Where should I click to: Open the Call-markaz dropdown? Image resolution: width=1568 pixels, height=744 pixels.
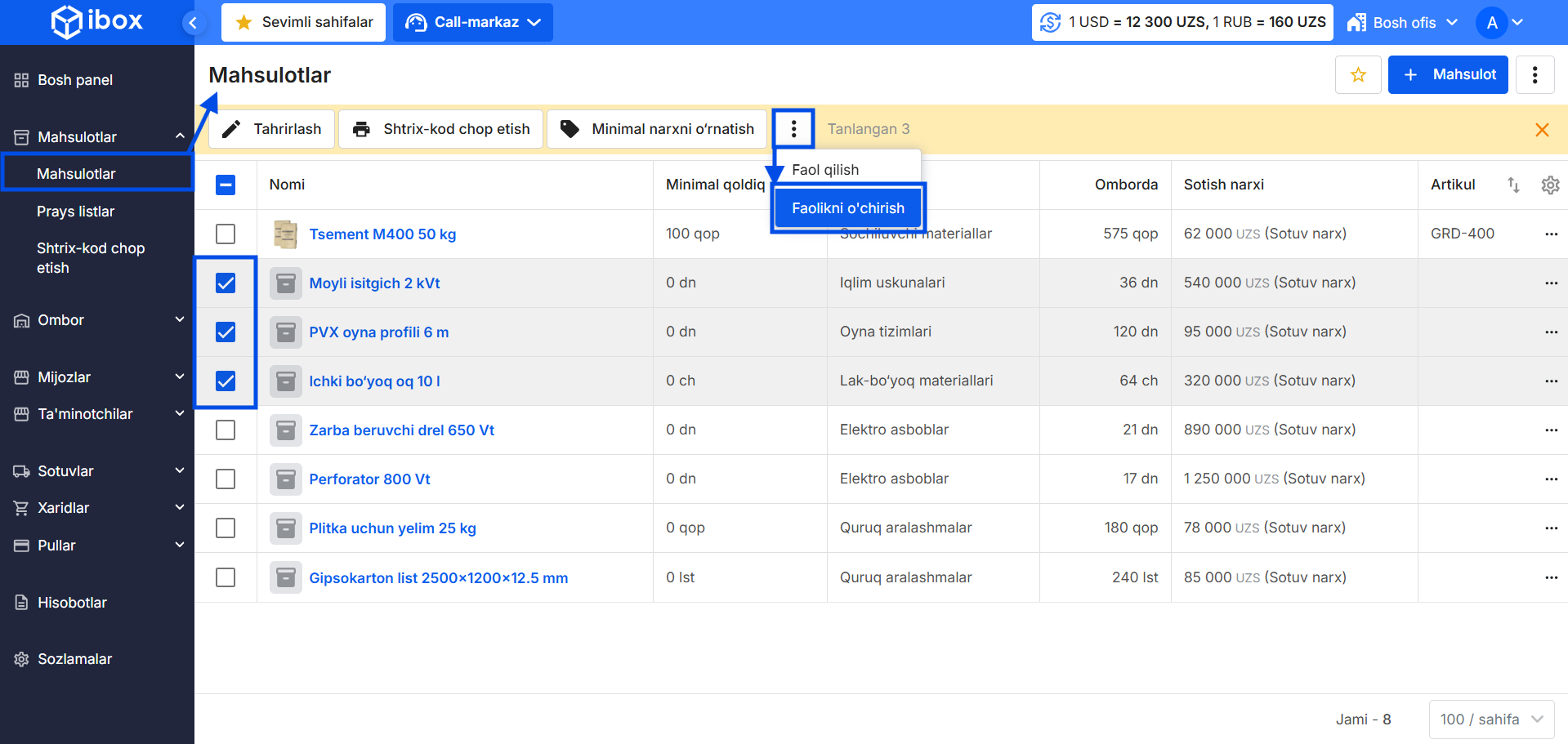click(x=473, y=23)
